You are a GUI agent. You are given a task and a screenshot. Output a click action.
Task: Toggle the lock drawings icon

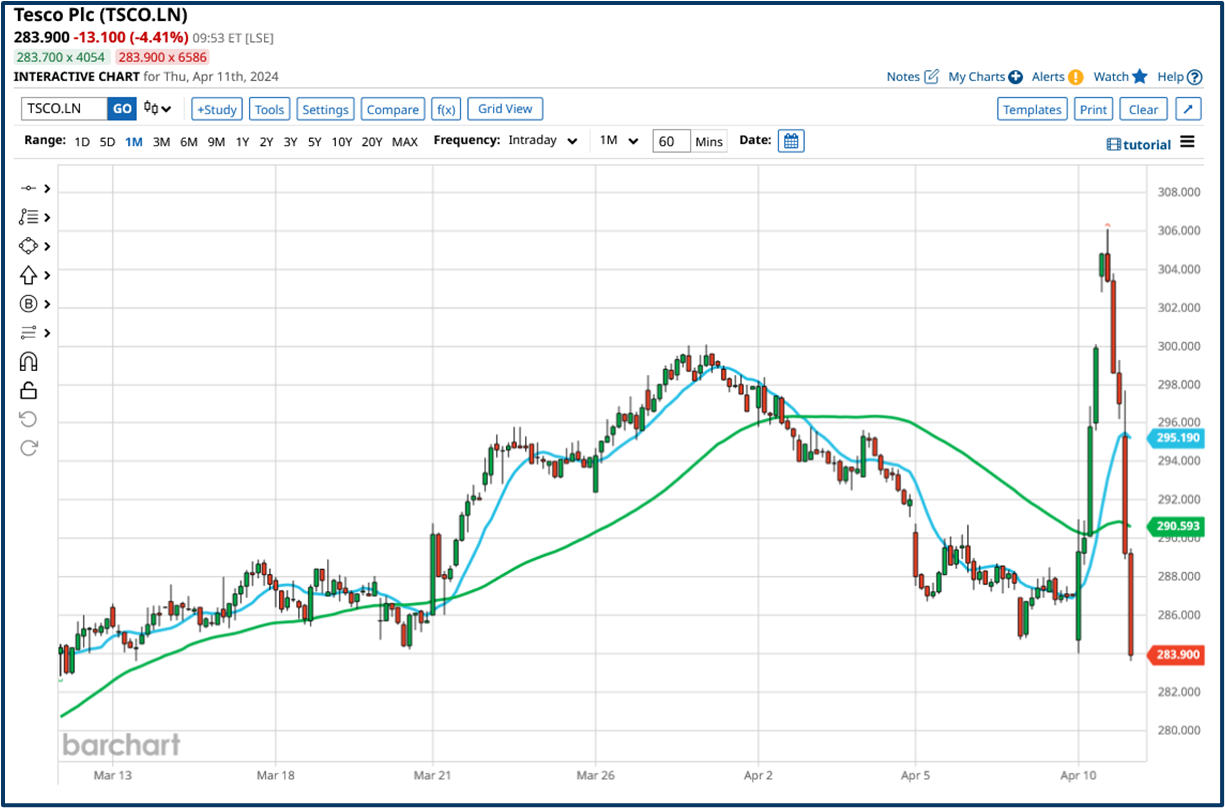tap(28, 390)
